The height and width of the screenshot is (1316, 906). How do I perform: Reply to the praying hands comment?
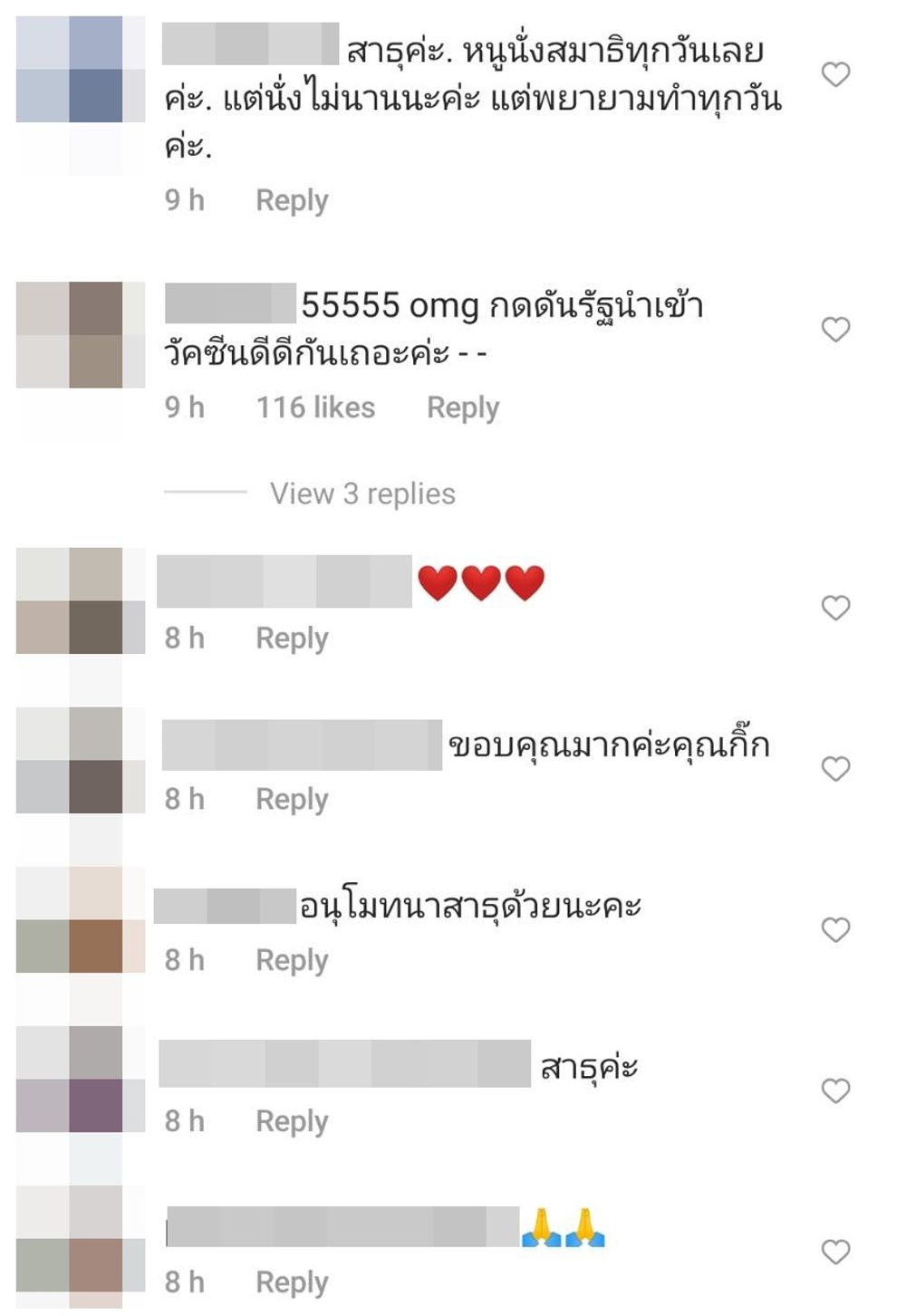tap(292, 1282)
